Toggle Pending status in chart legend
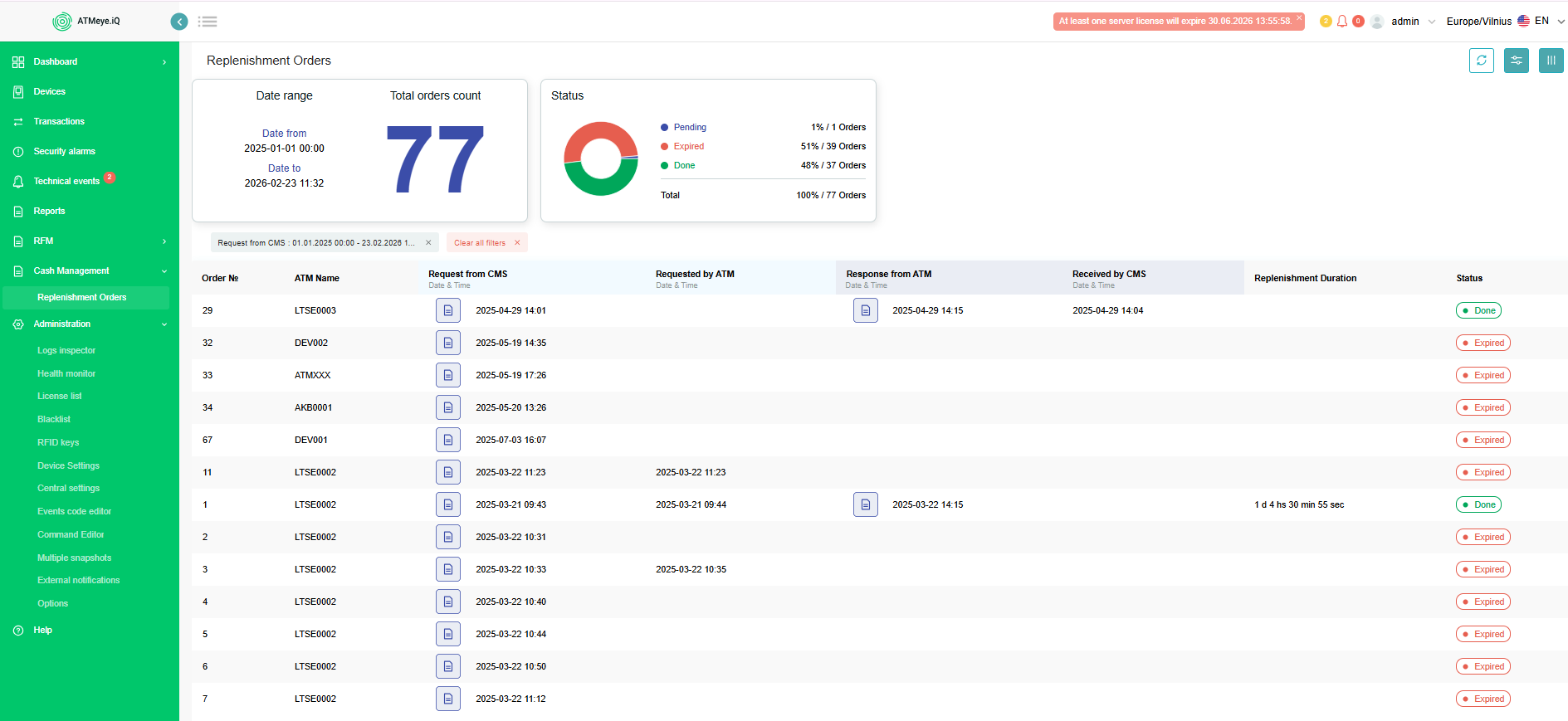 pyautogui.click(x=689, y=127)
